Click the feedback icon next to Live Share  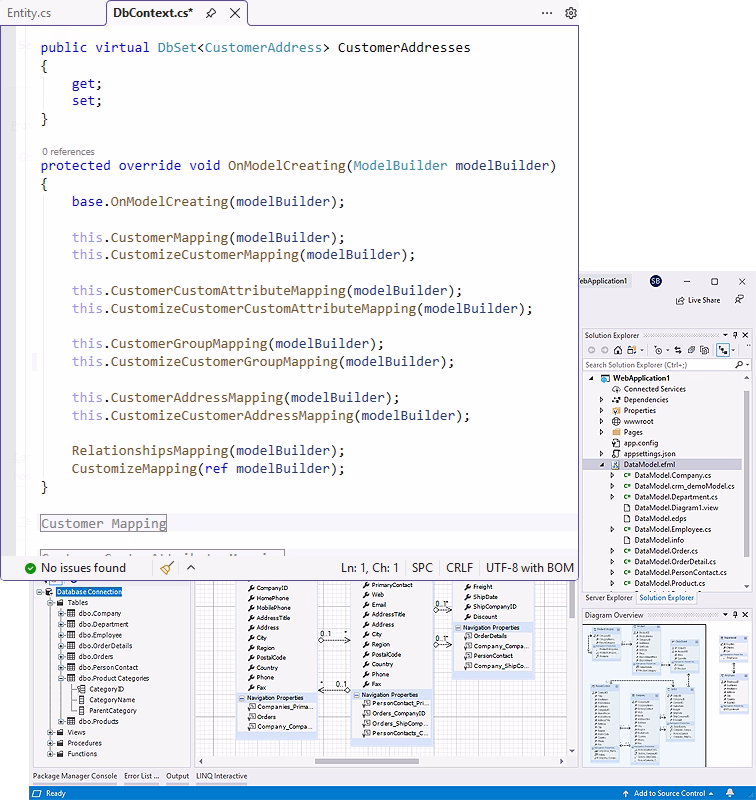pos(739,300)
